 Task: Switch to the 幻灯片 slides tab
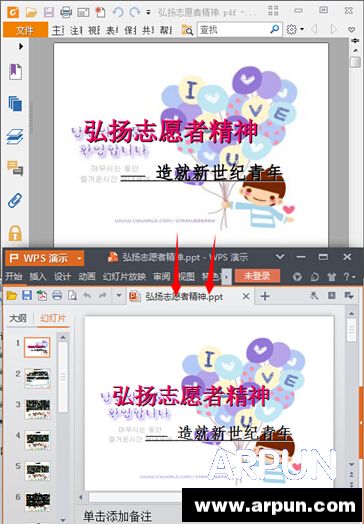click(53, 318)
